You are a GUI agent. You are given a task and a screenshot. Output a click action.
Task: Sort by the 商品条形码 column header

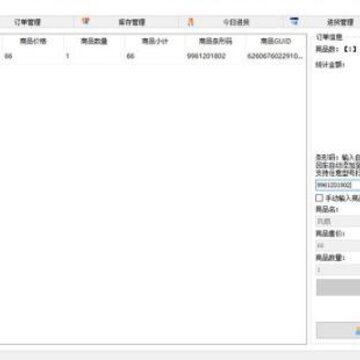(215, 41)
